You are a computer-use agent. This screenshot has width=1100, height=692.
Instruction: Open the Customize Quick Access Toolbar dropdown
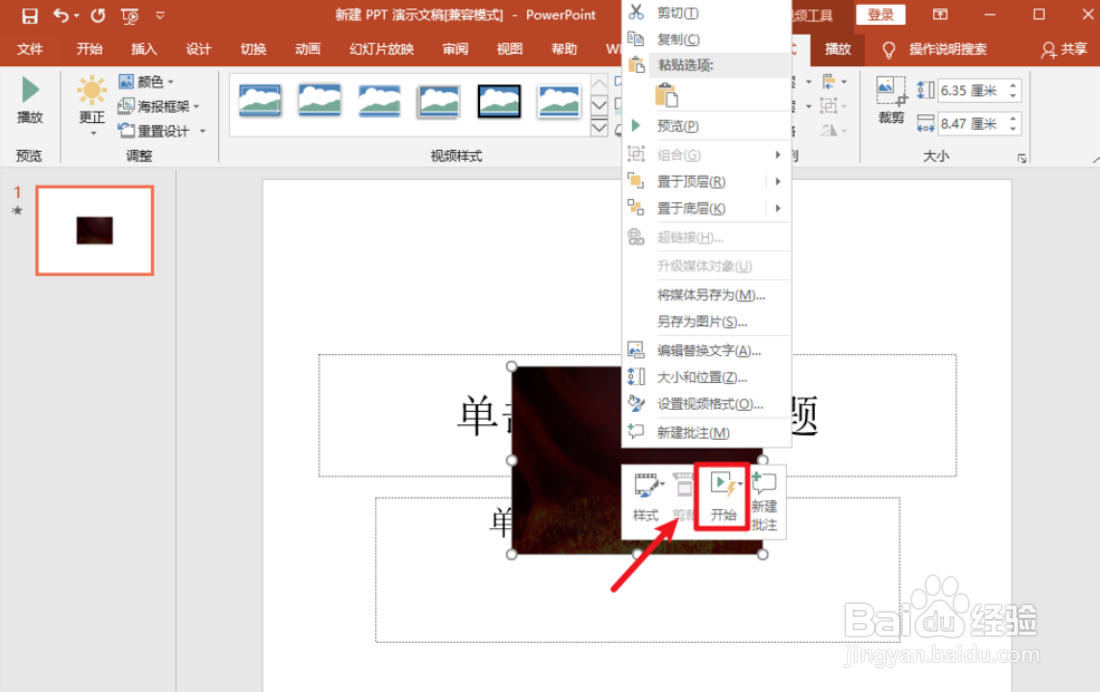tap(160, 15)
